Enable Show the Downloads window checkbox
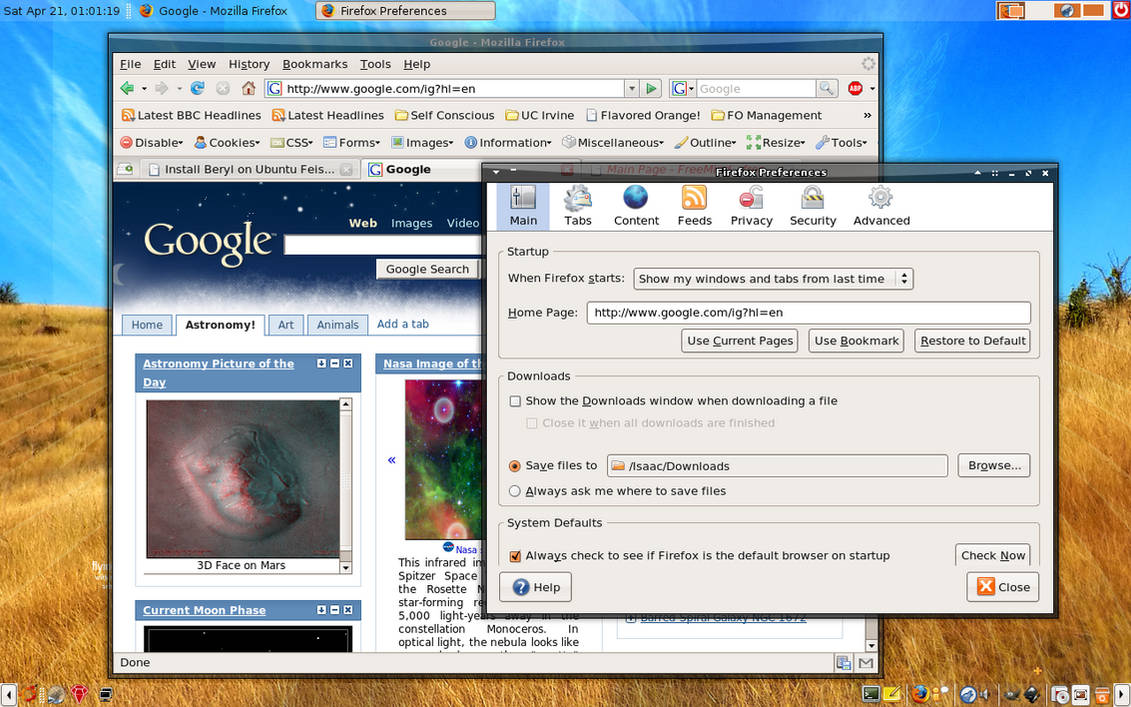1131x707 pixels. 515,401
